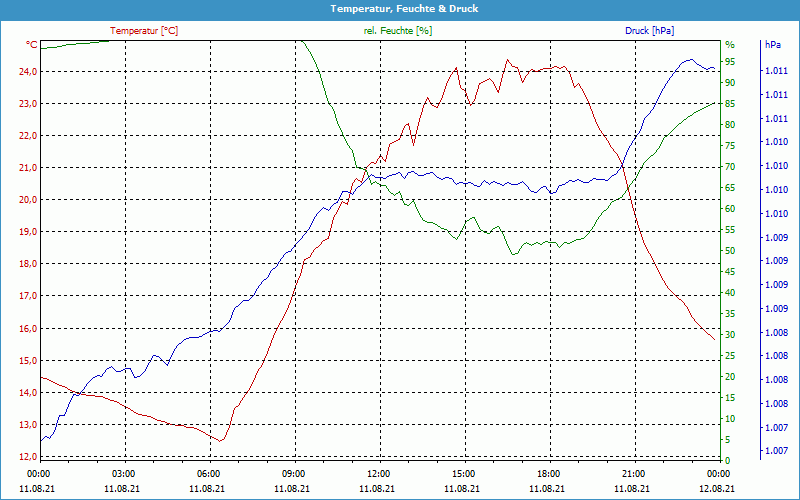800x500 pixels.
Task: Click the 'hPa' unit atop pressure axis
Action: pyautogui.click(x=772, y=44)
